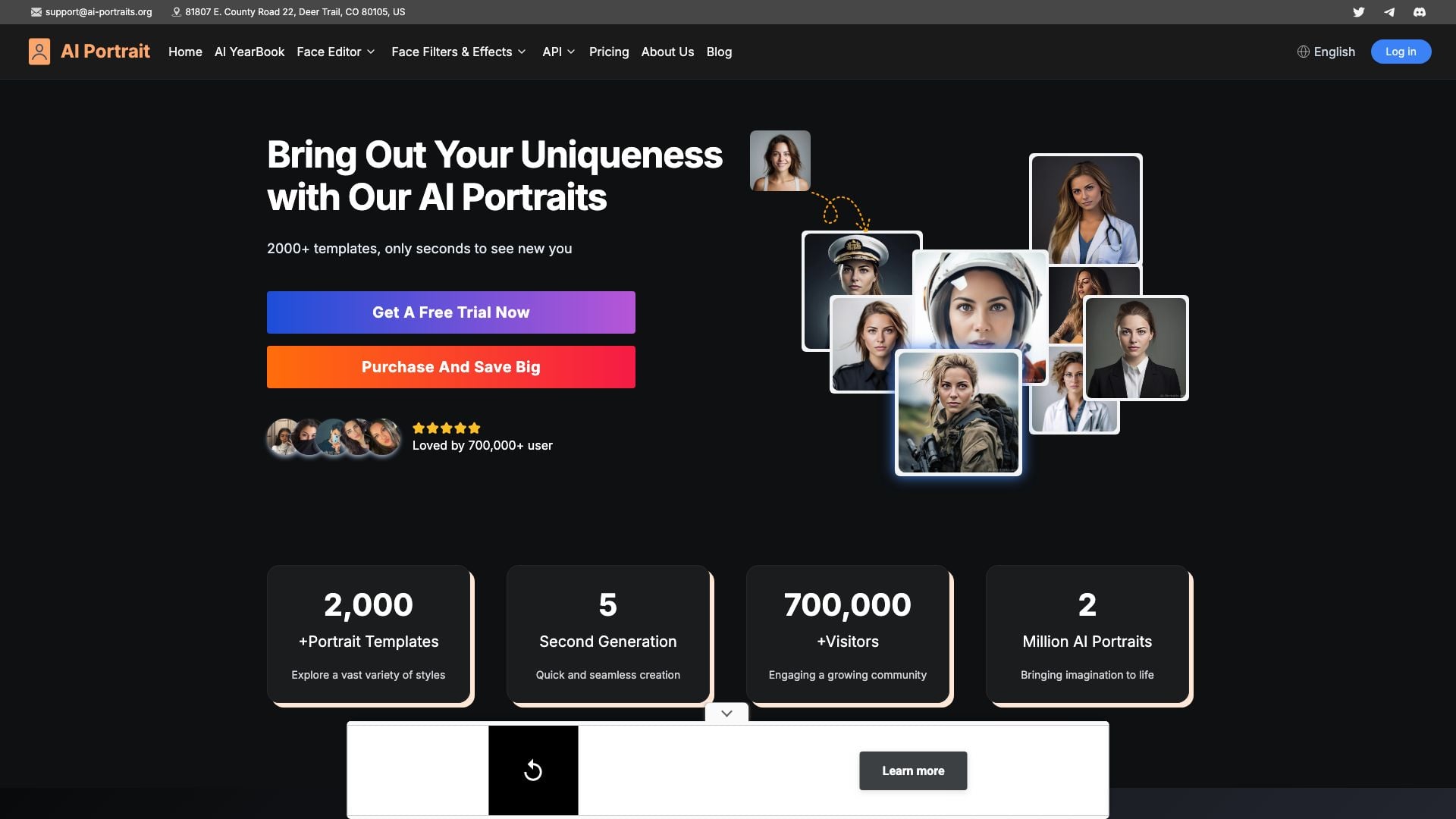The height and width of the screenshot is (819, 1456).
Task: Click the AI Portrait logo icon
Action: point(39,52)
